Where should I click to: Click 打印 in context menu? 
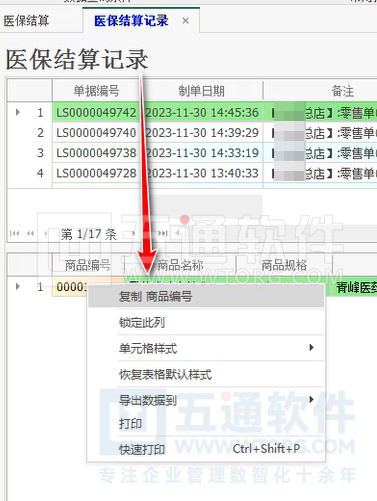tap(206, 423)
